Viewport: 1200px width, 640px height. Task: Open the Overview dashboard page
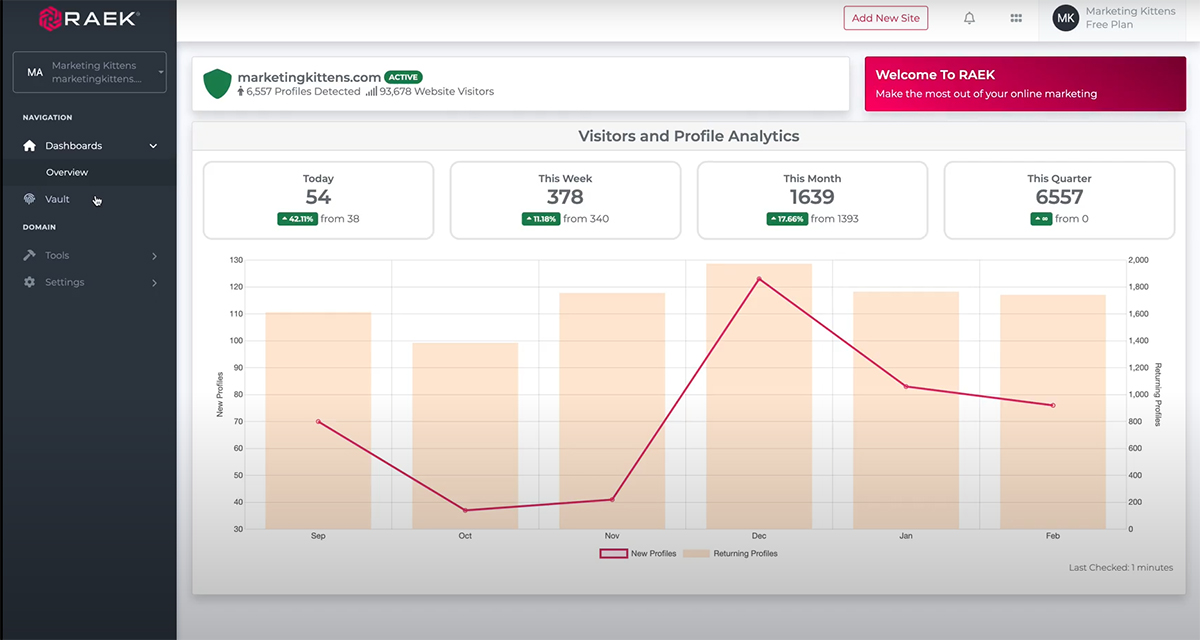[x=67, y=172]
